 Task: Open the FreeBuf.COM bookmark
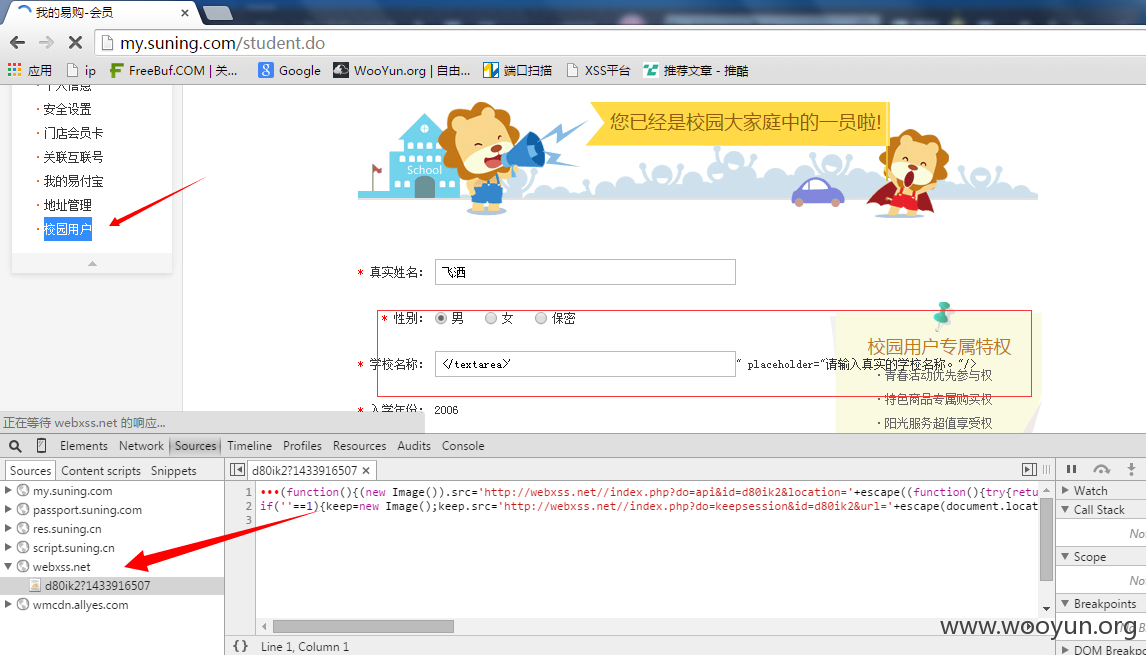click(x=174, y=70)
